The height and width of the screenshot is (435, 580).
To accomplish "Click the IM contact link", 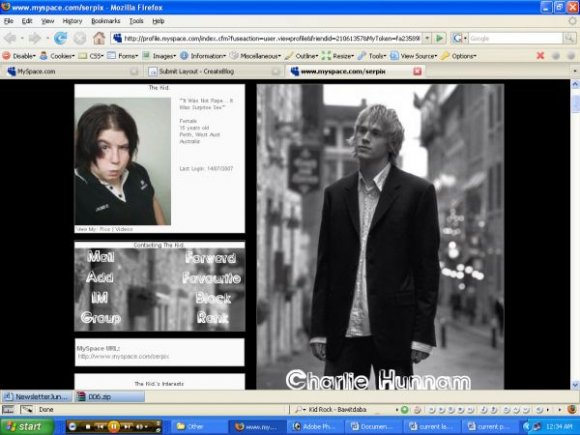I will [x=99, y=297].
